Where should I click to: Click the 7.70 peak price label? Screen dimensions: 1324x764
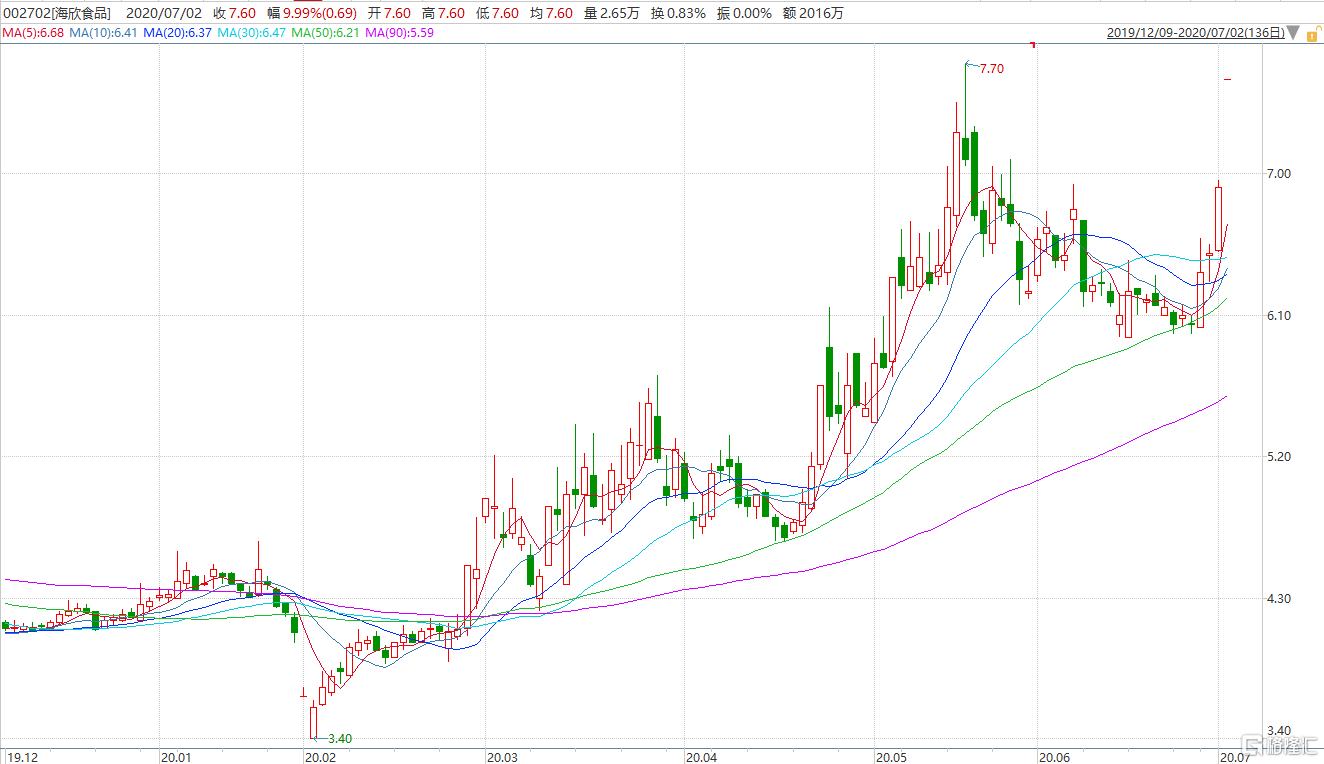click(x=991, y=69)
